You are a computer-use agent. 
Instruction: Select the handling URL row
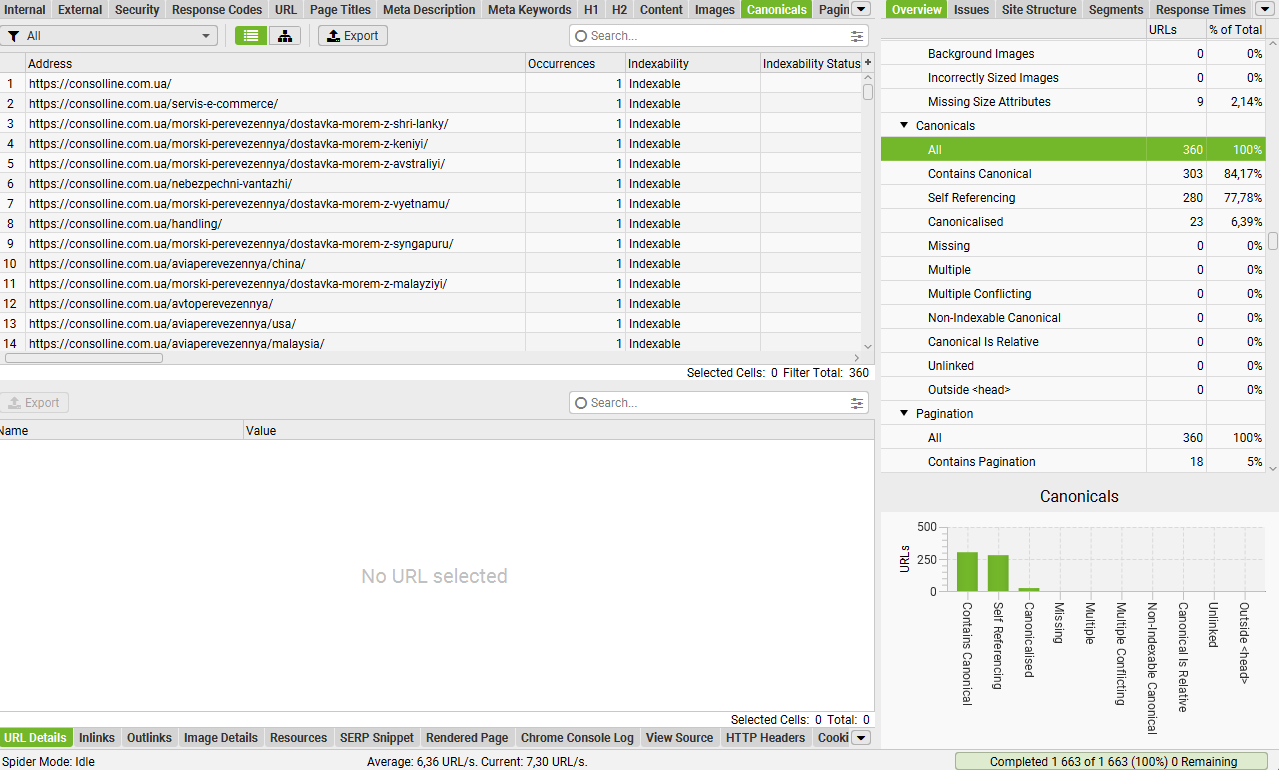430,223
